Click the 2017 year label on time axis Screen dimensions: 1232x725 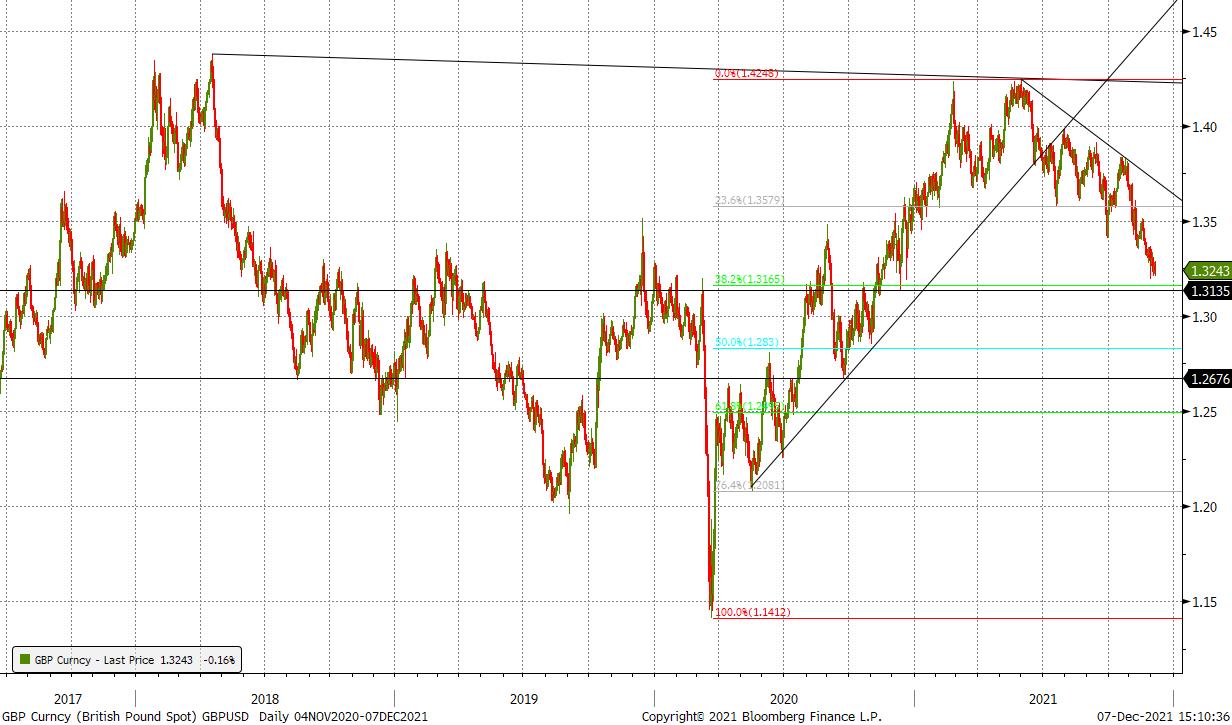click(67, 699)
